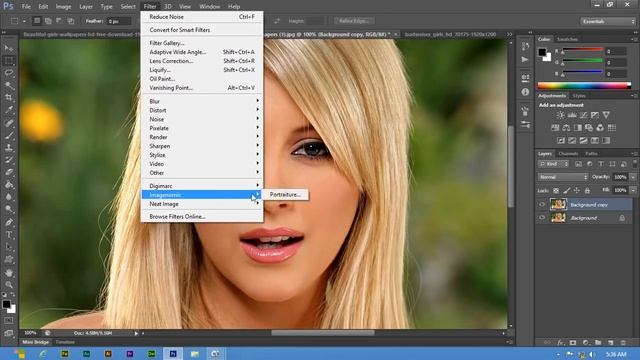
Task: Open the Neat Image submenu
Action: point(202,204)
